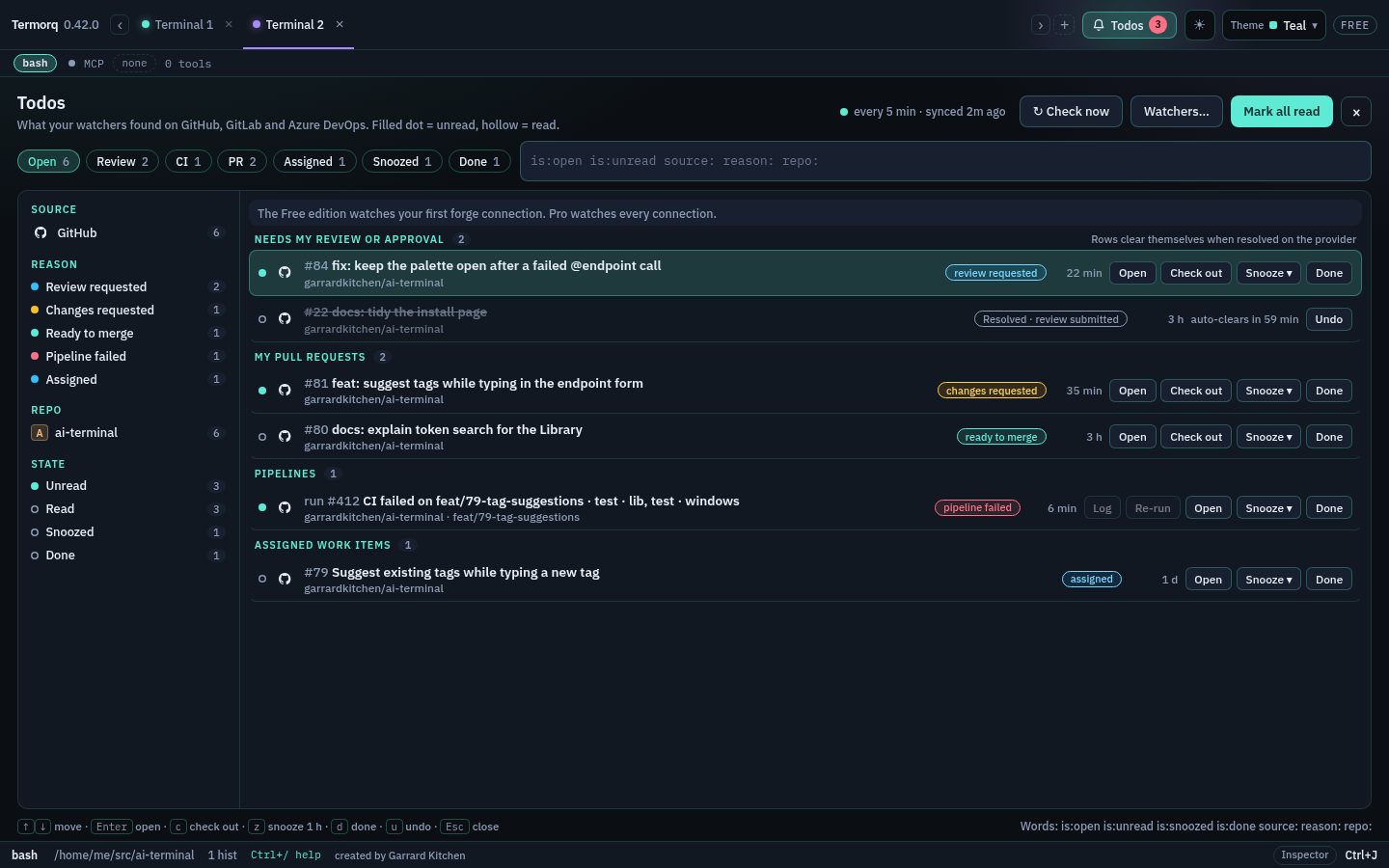Select the CI filter chip
The width and height of the screenshot is (1389, 868).
pyautogui.click(x=188, y=162)
